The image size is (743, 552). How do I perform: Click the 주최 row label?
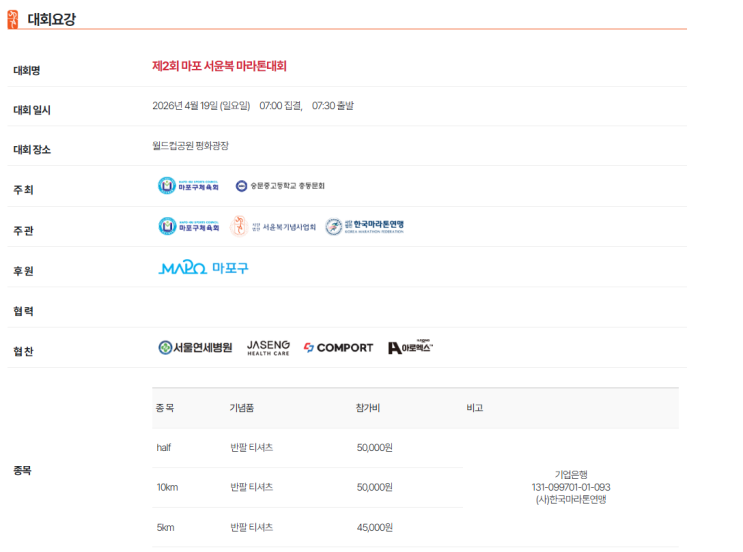click(23, 190)
